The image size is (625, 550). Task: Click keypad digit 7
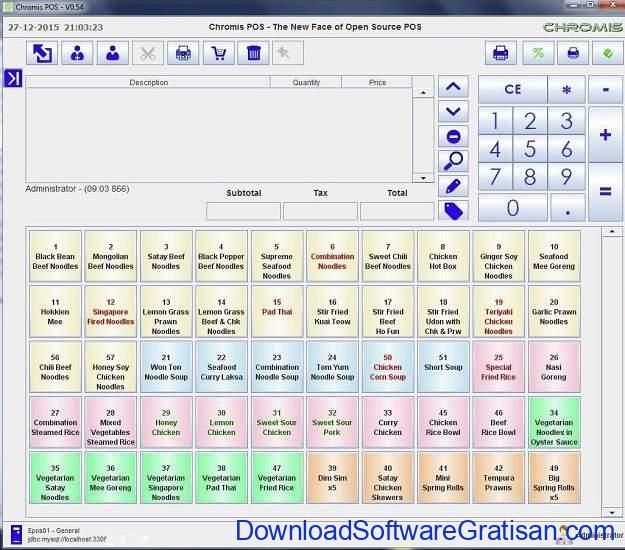click(495, 176)
